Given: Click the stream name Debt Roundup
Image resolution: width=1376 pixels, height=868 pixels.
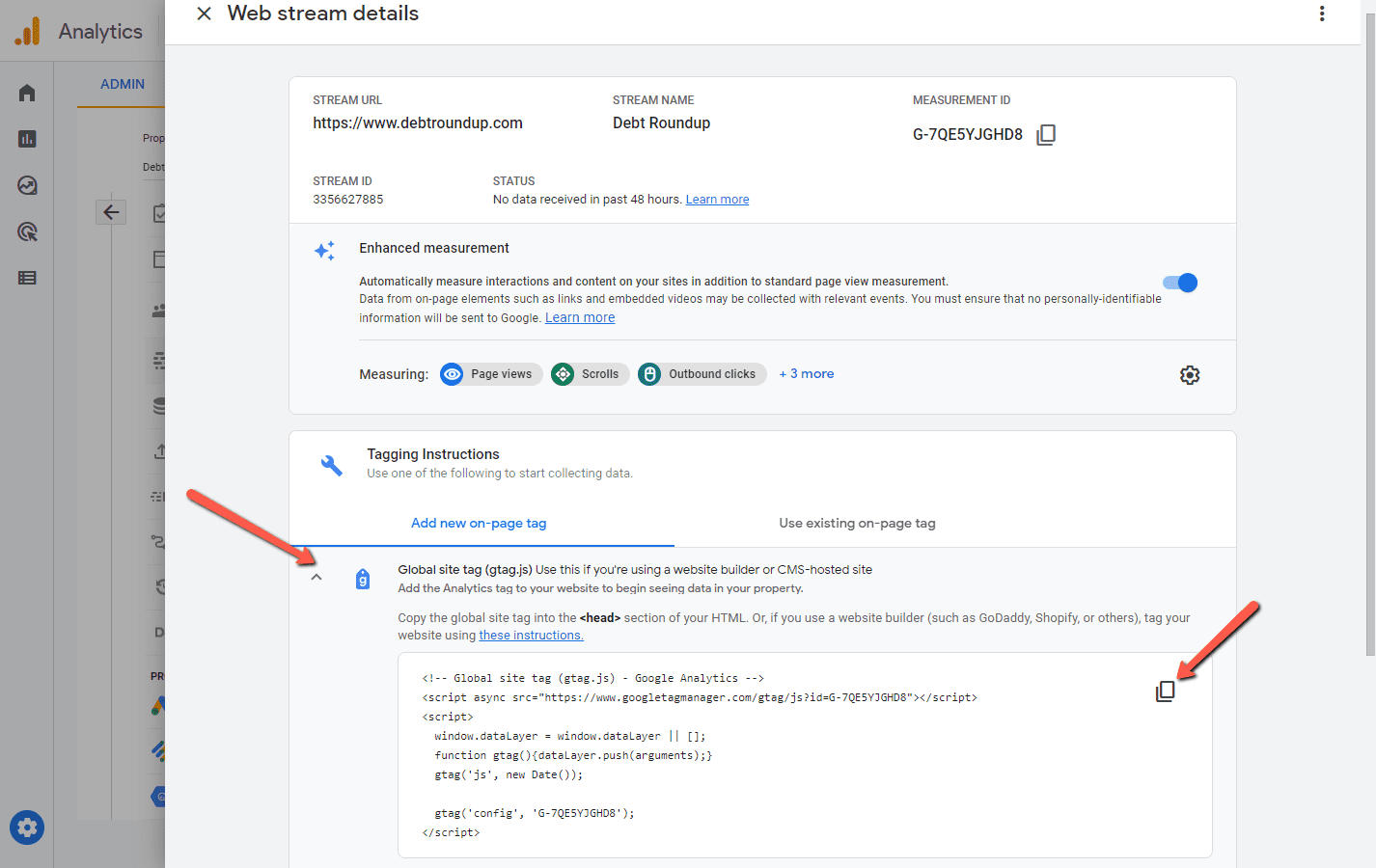Looking at the screenshot, I should click(x=661, y=123).
